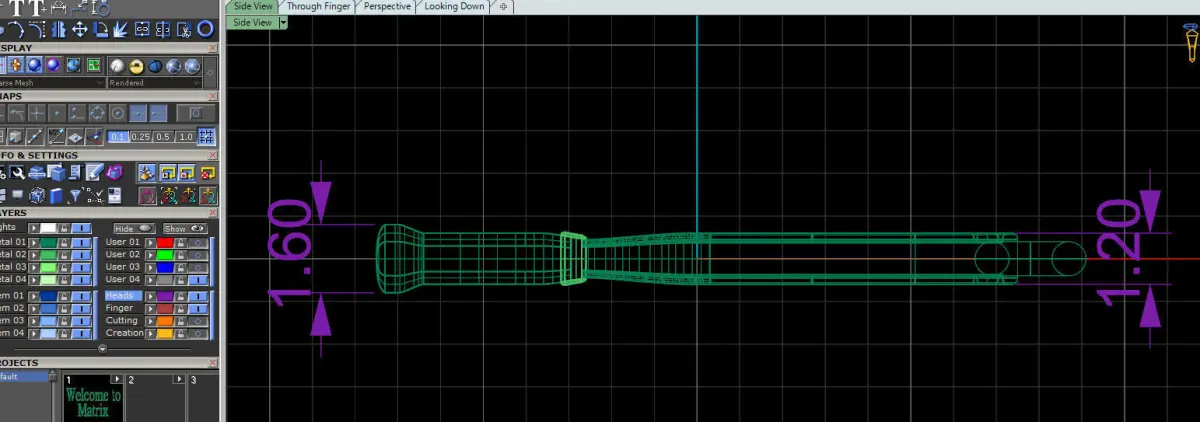This screenshot has width=1200, height=422.
Task: Expand the User 01 layer arrow
Action: [150, 242]
